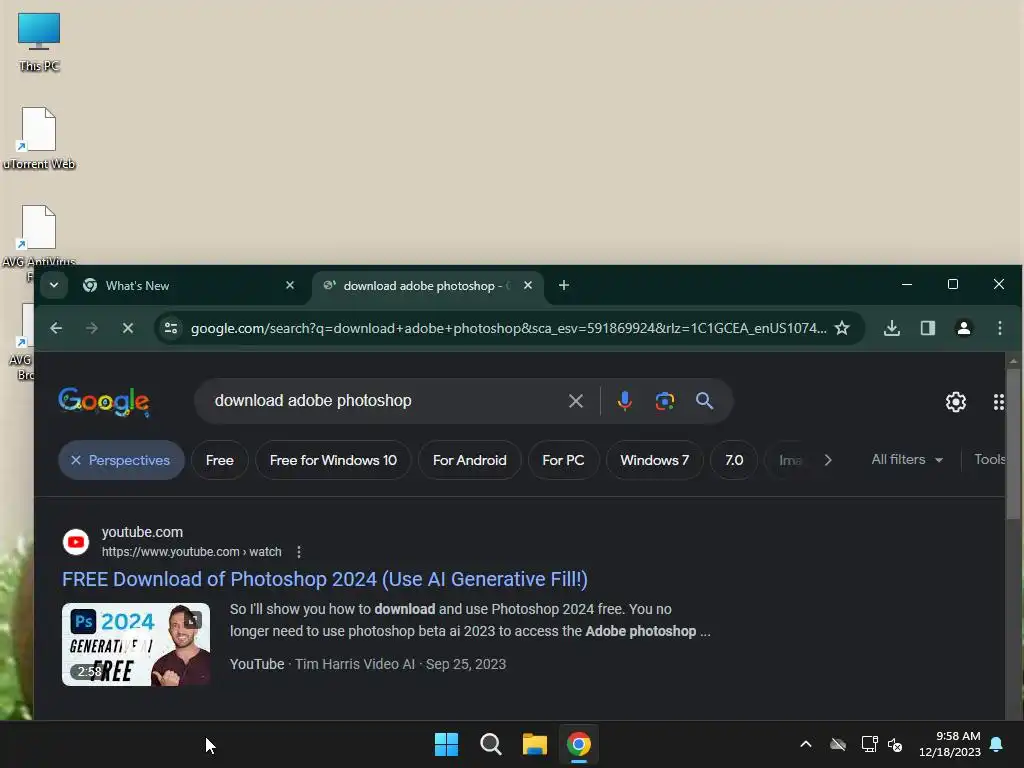Click the Photoshop 2024 video thumbnail
Screen dimensions: 1024x768
click(x=136, y=645)
